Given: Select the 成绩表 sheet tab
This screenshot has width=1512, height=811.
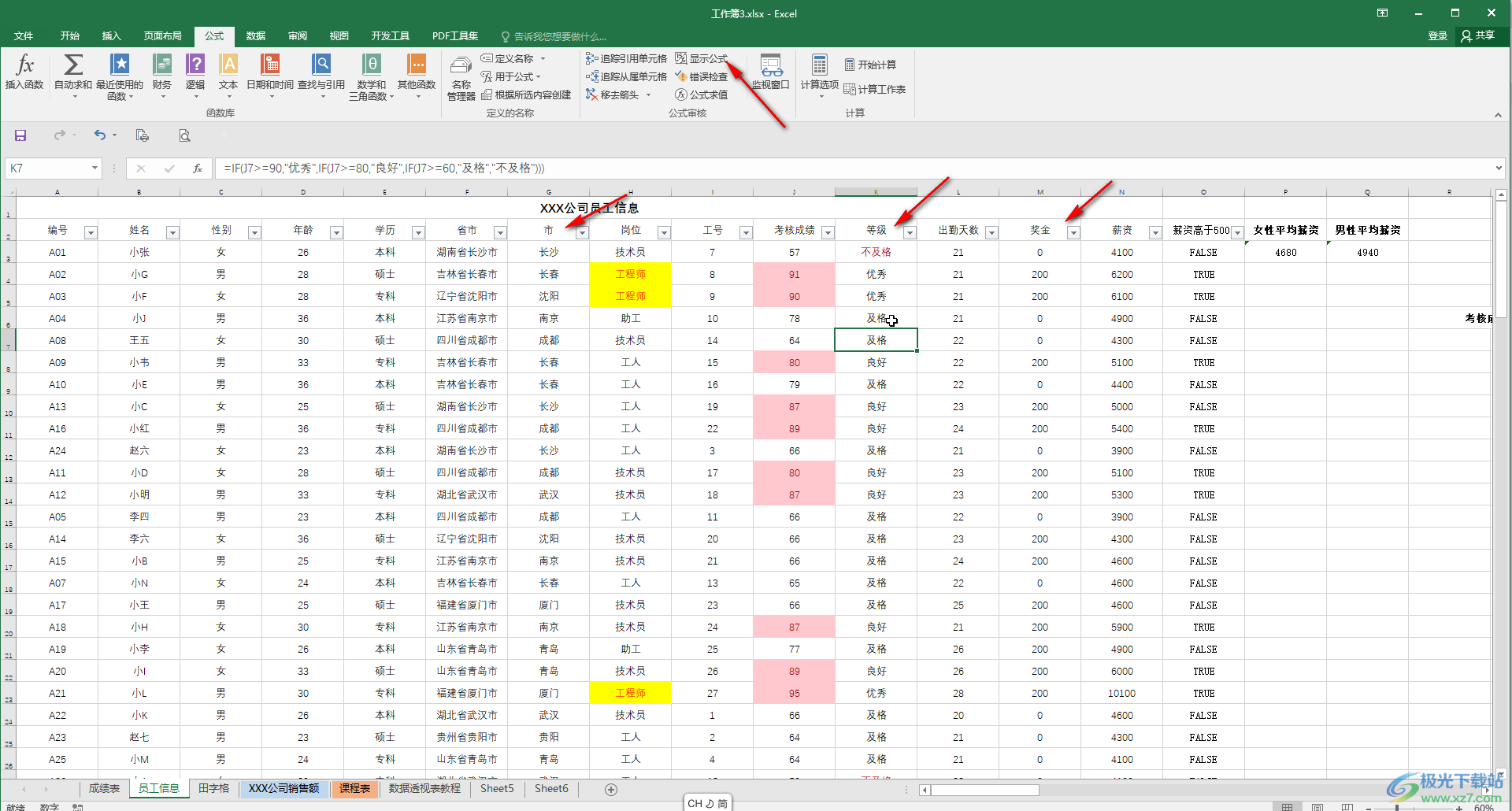Looking at the screenshot, I should point(104,788).
